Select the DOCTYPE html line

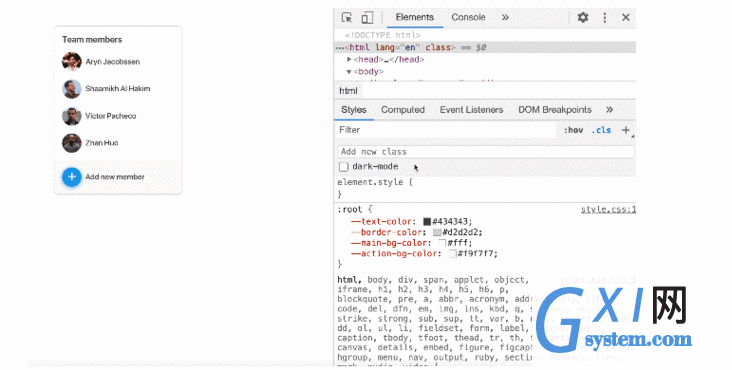pos(383,35)
